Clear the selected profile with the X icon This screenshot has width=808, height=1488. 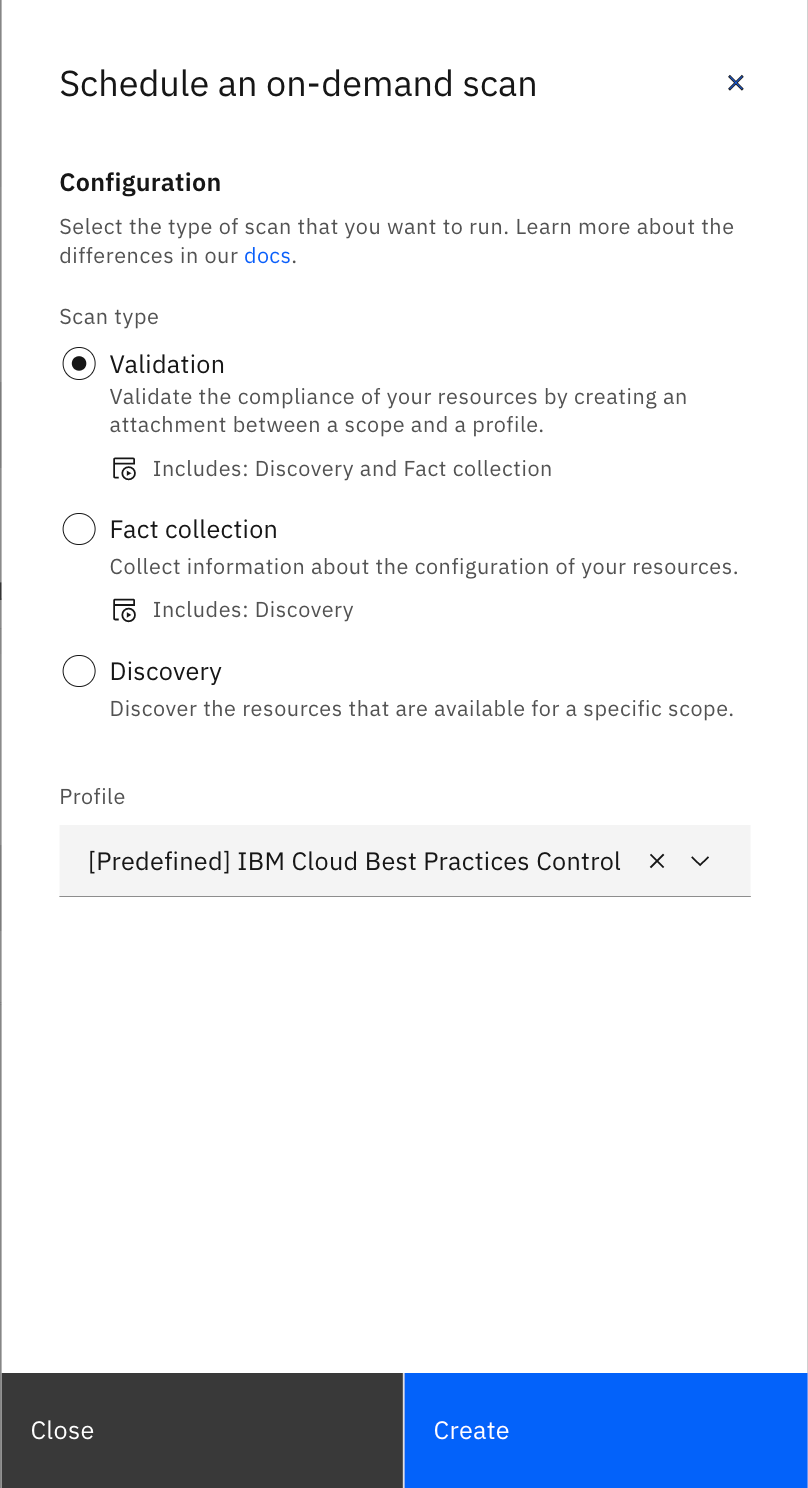coord(657,861)
